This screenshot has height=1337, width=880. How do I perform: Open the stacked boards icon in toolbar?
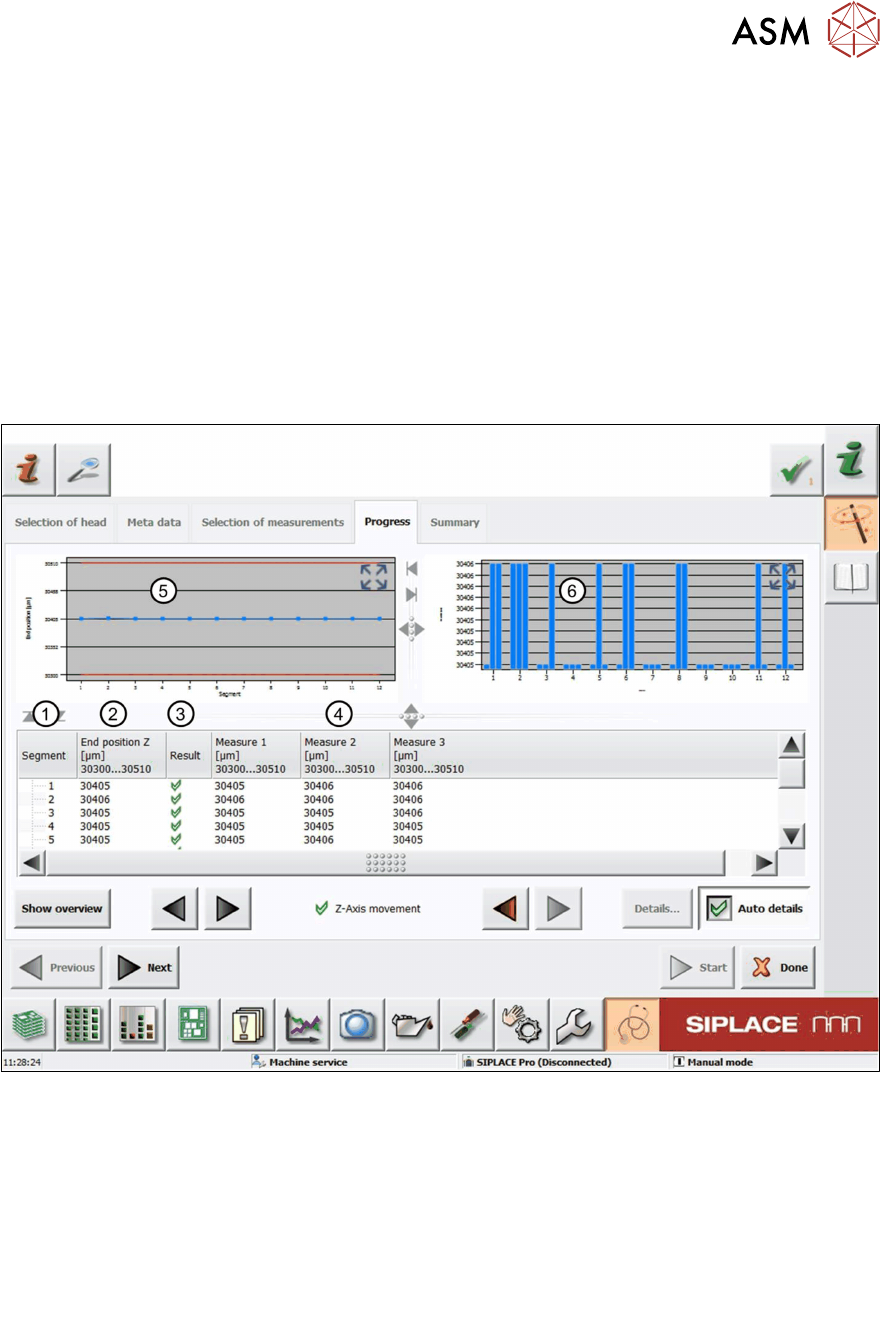[30, 1025]
